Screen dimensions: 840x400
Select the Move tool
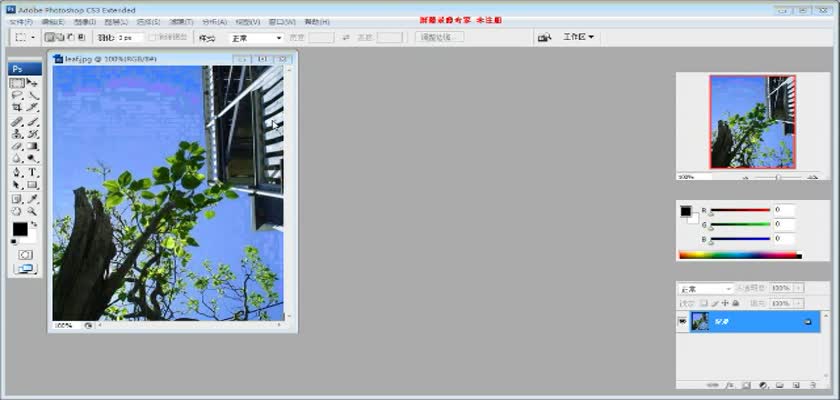click(x=32, y=83)
